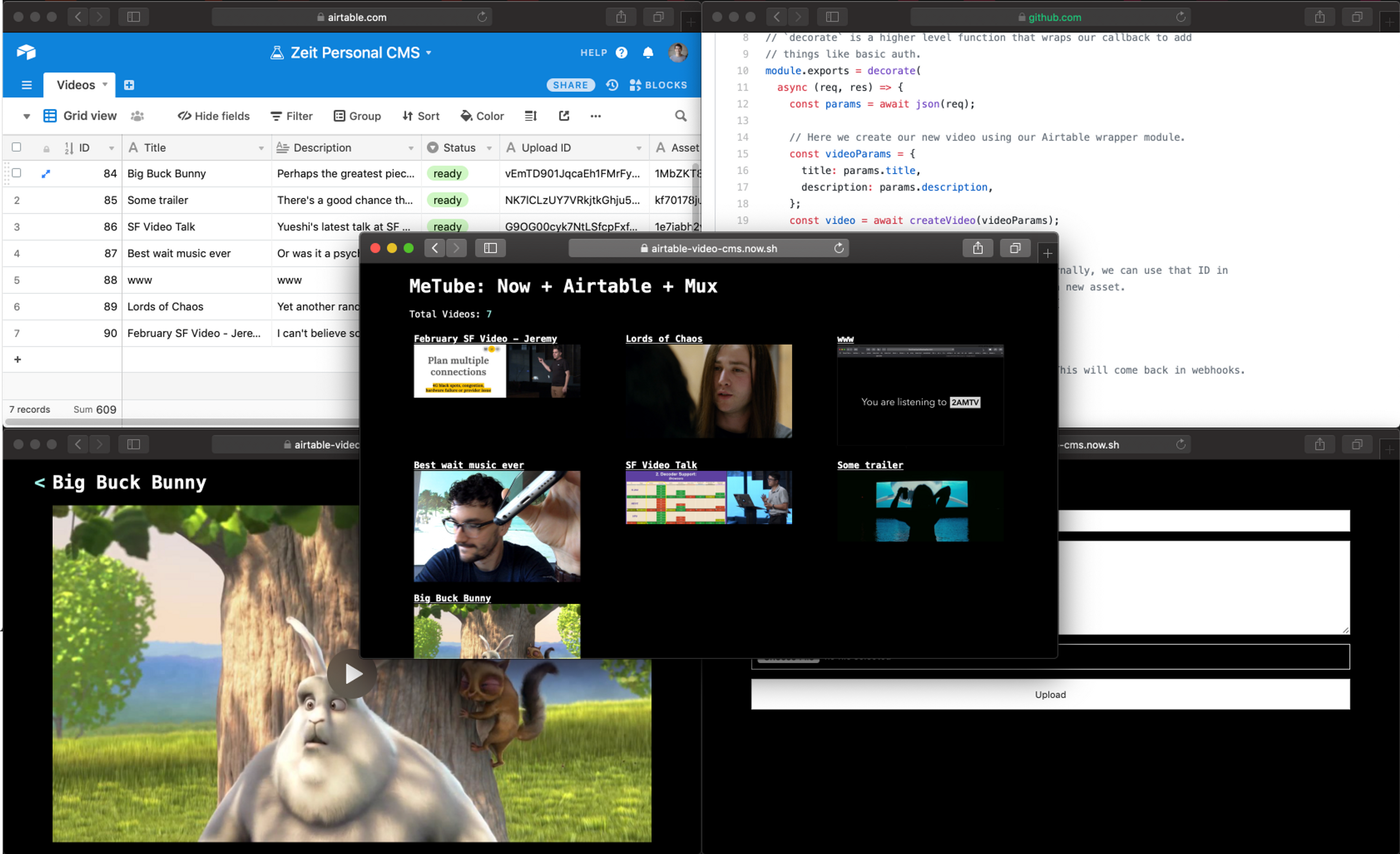Open the Airtable search magnifier icon

680,116
